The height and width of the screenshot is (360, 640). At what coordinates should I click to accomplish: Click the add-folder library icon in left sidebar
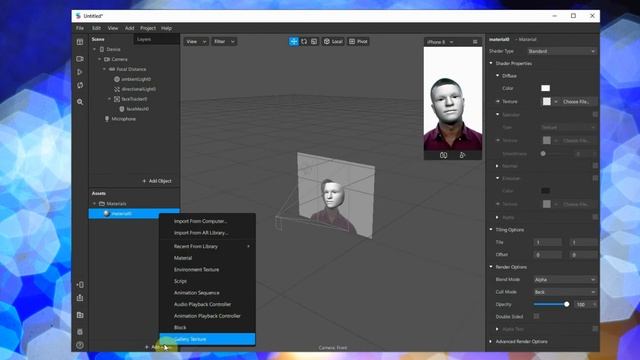[x=80, y=315]
